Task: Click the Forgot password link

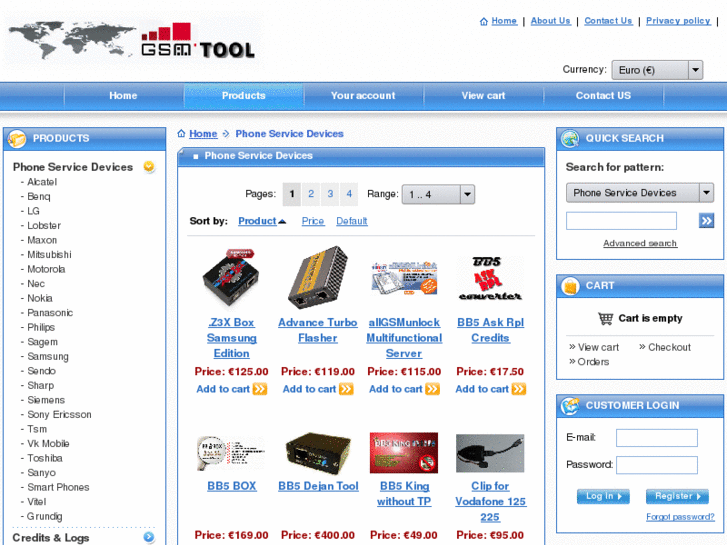Action: click(x=680, y=517)
